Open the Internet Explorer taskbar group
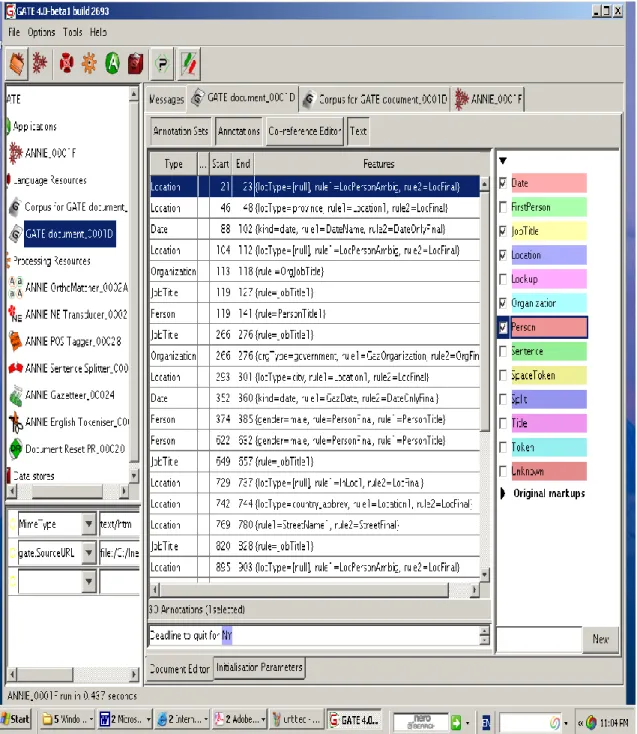 point(183,719)
